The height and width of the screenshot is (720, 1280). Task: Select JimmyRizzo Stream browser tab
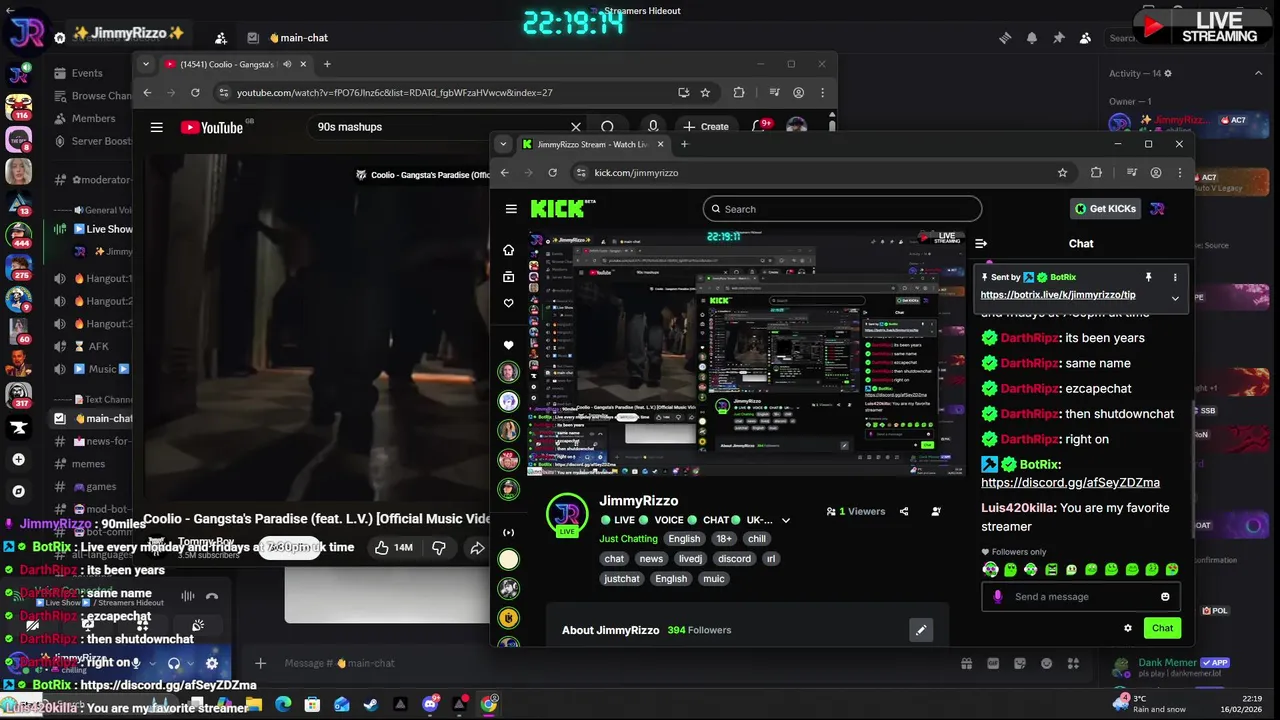pos(592,144)
